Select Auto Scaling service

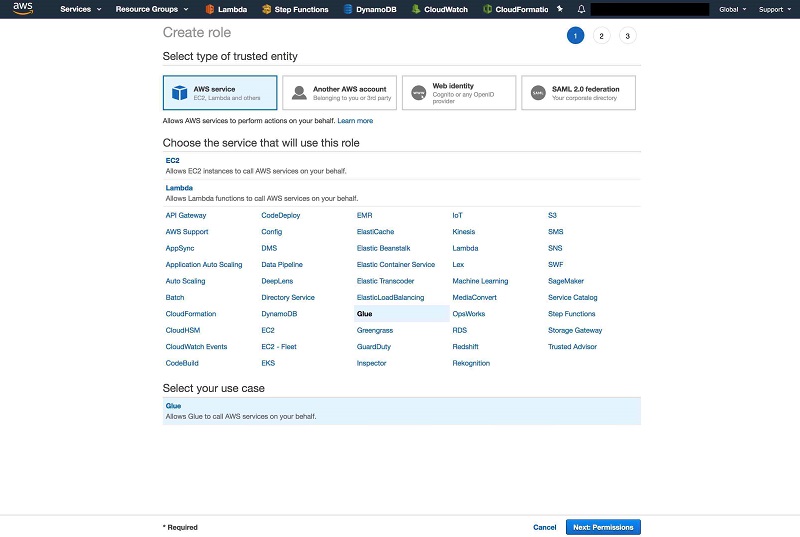click(185, 281)
